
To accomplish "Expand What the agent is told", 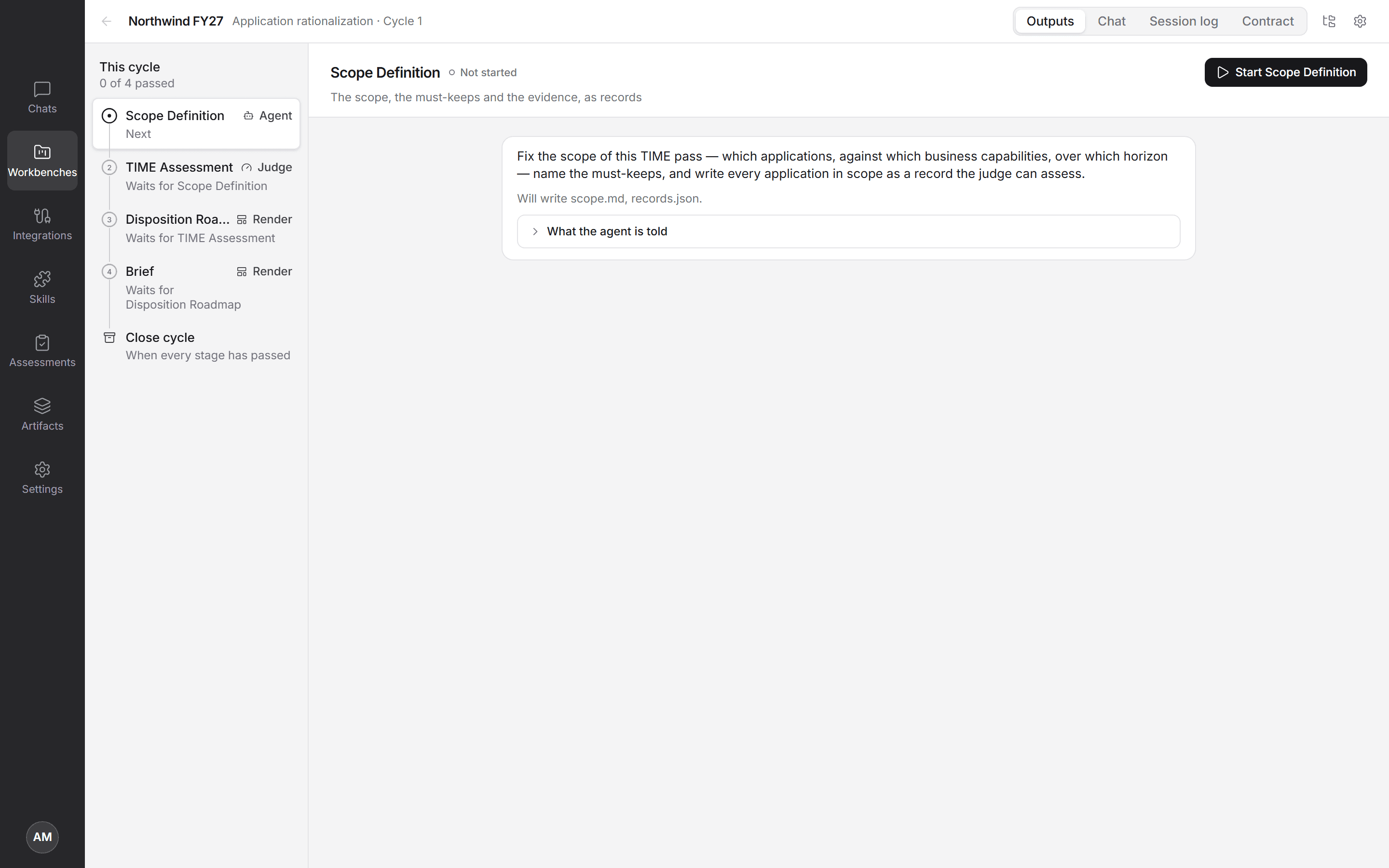I will (848, 231).
